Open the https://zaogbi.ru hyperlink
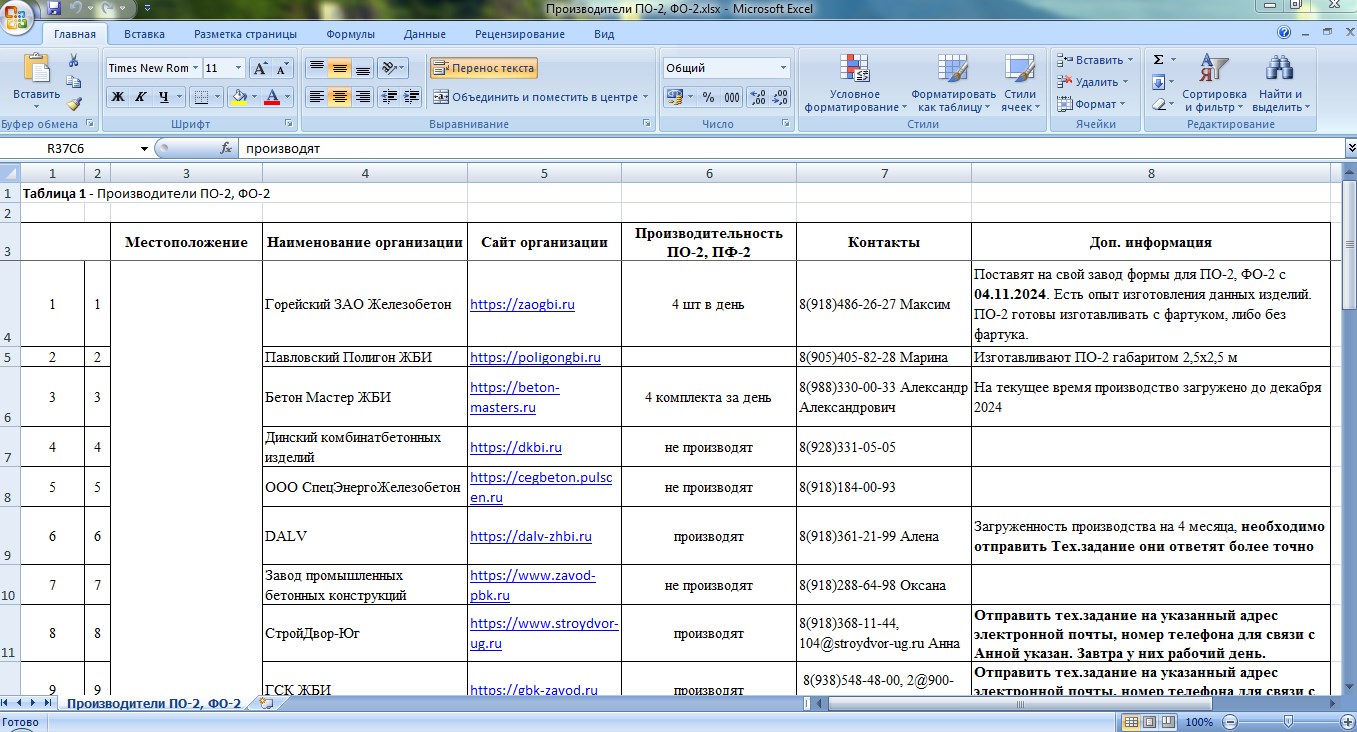The height and width of the screenshot is (732, 1357). (522, 304)
